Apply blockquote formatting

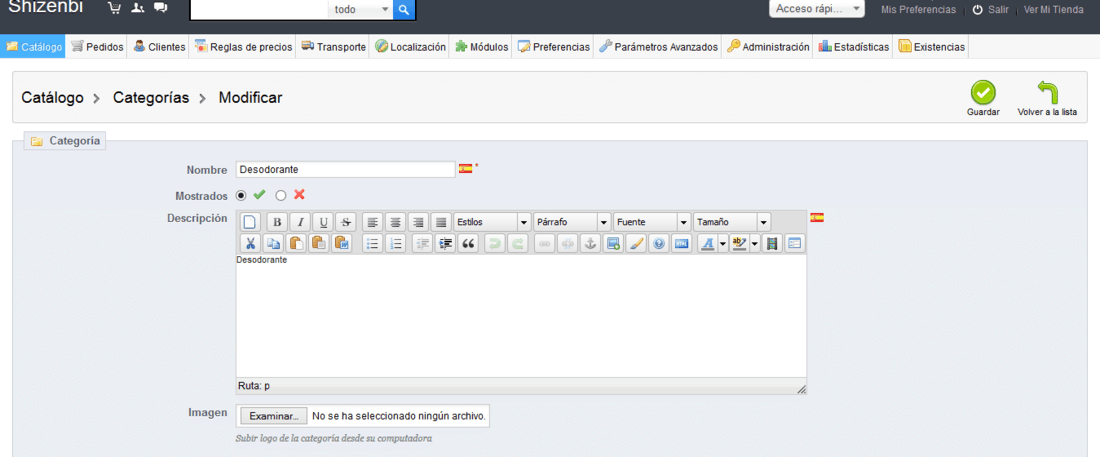point(468,244)
